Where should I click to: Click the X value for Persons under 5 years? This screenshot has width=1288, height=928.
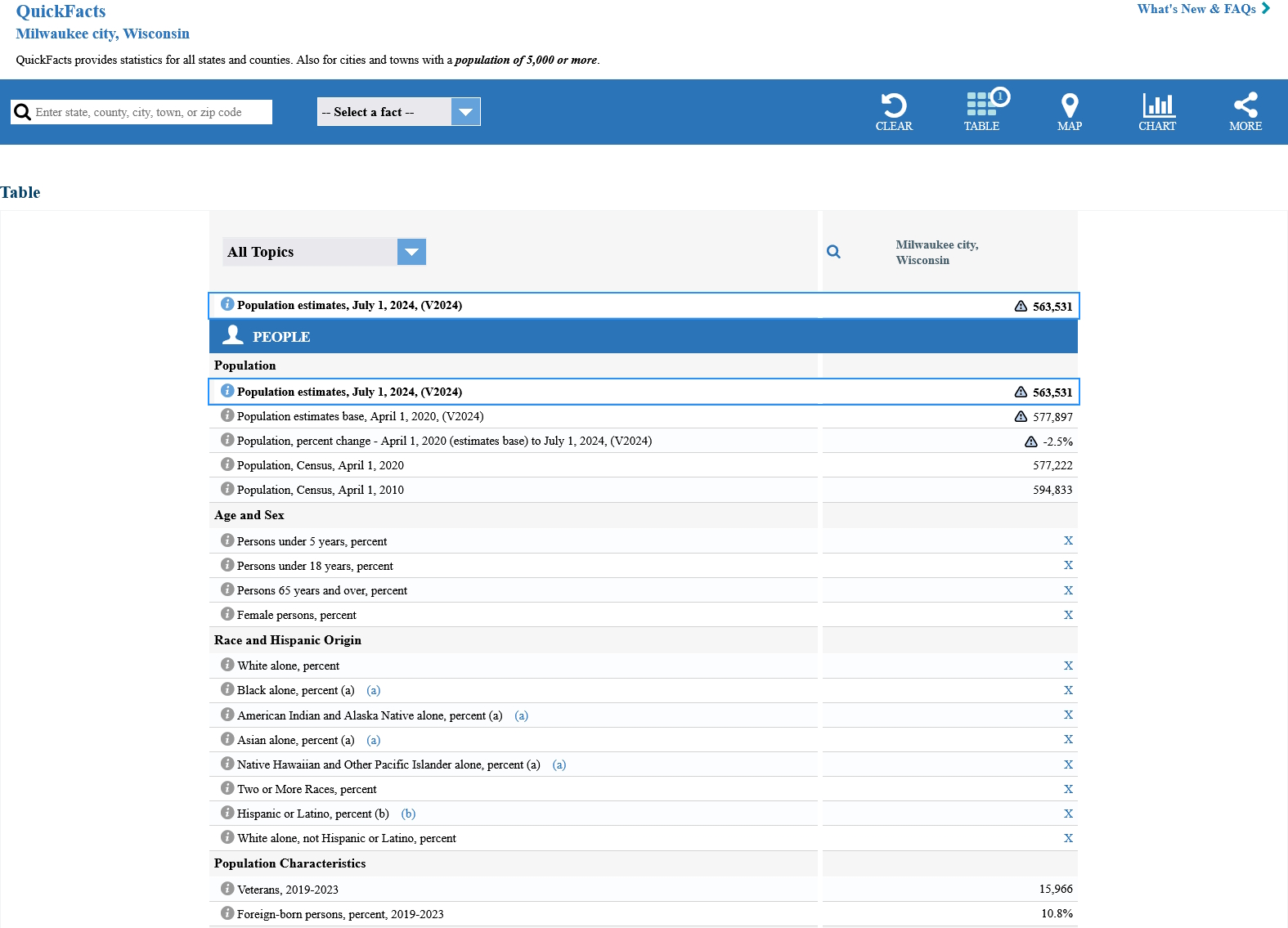(1068, 541)
